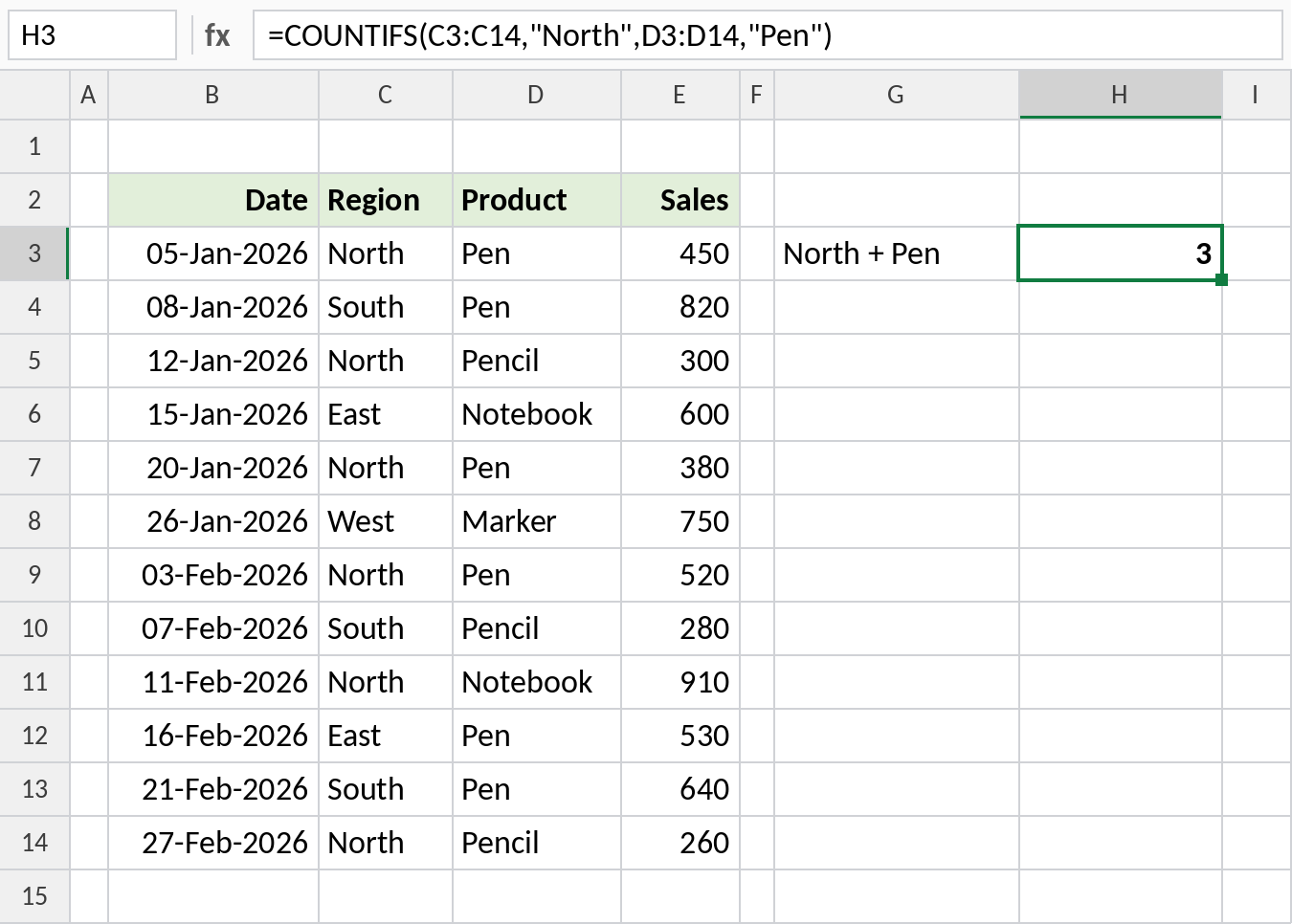Click date cell 03-Feb-2026
The height and width of the screenshot is (924, 1292).
click(213, 575)
